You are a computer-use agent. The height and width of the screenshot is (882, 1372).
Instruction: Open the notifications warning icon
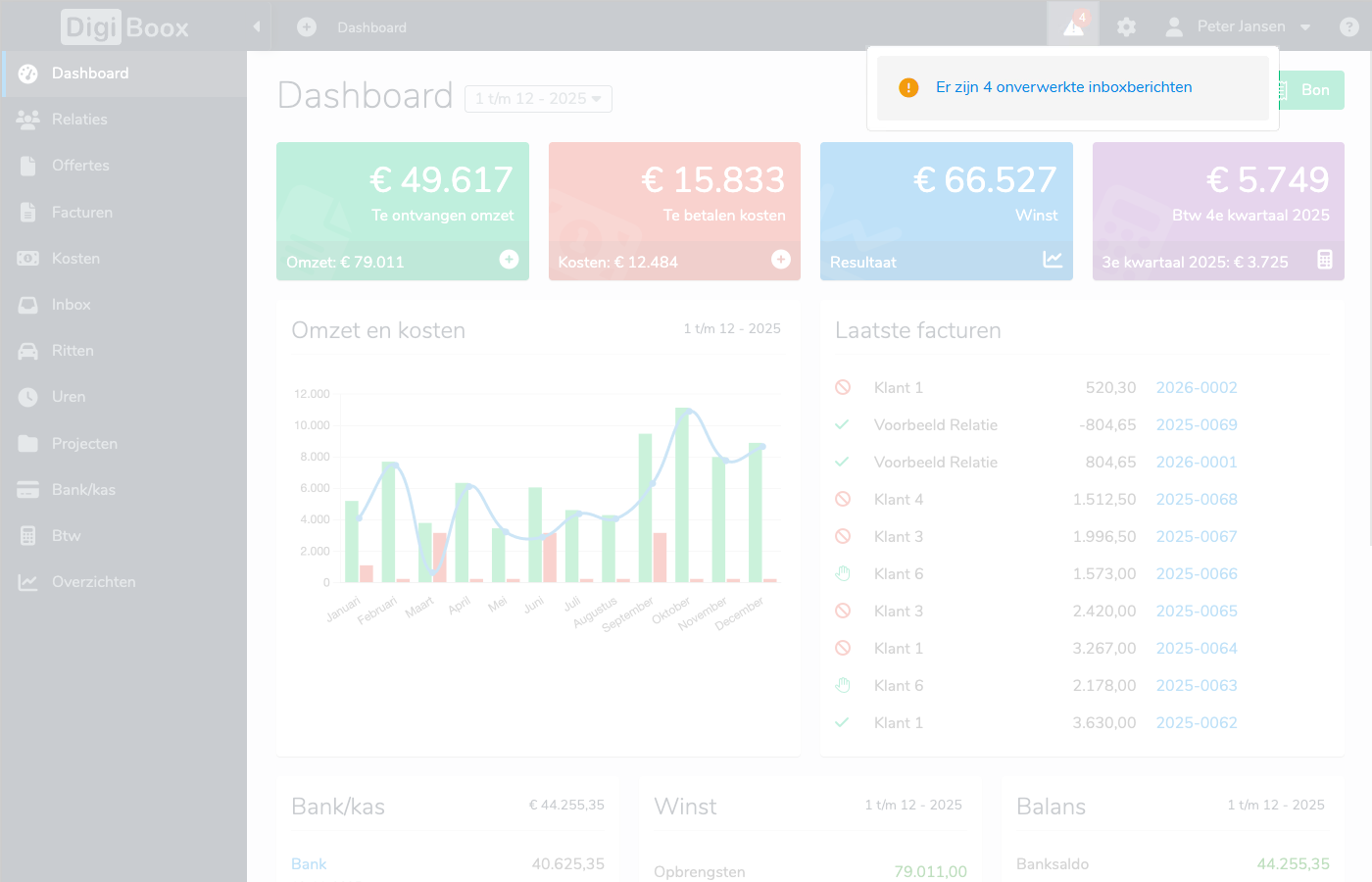coord(1073,26)
